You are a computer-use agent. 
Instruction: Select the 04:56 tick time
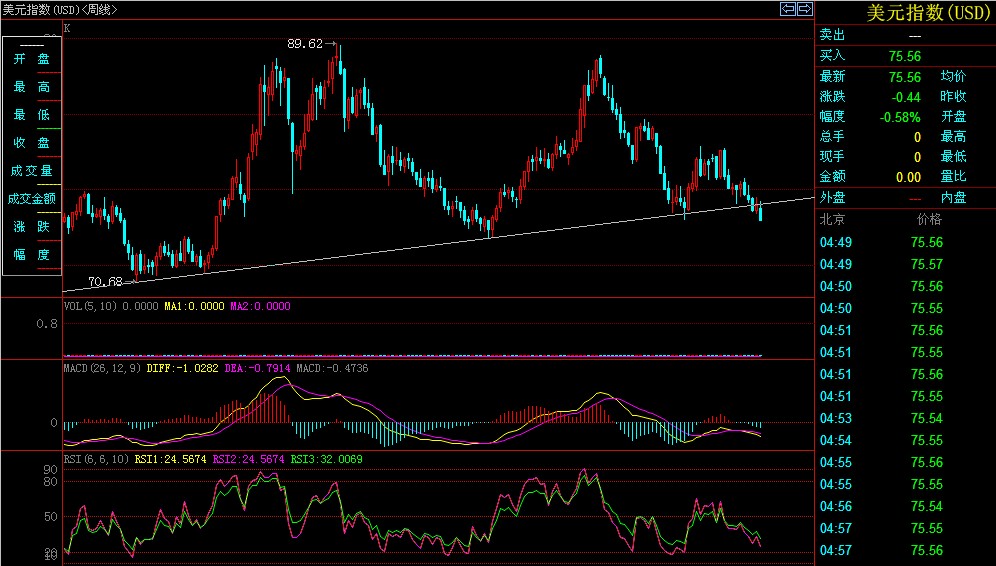[x=836, y=506]
